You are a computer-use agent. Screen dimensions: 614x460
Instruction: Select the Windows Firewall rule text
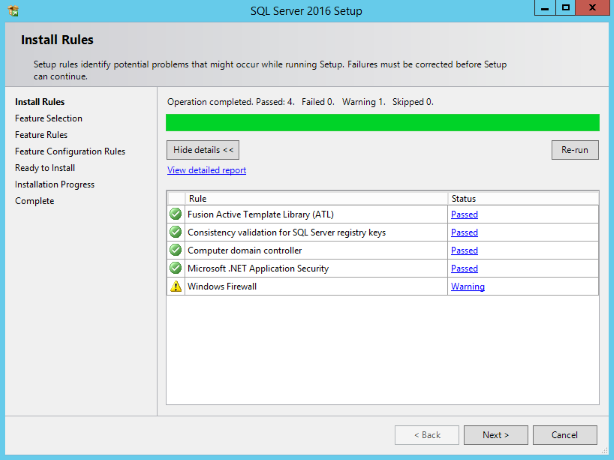click(222, 287)
